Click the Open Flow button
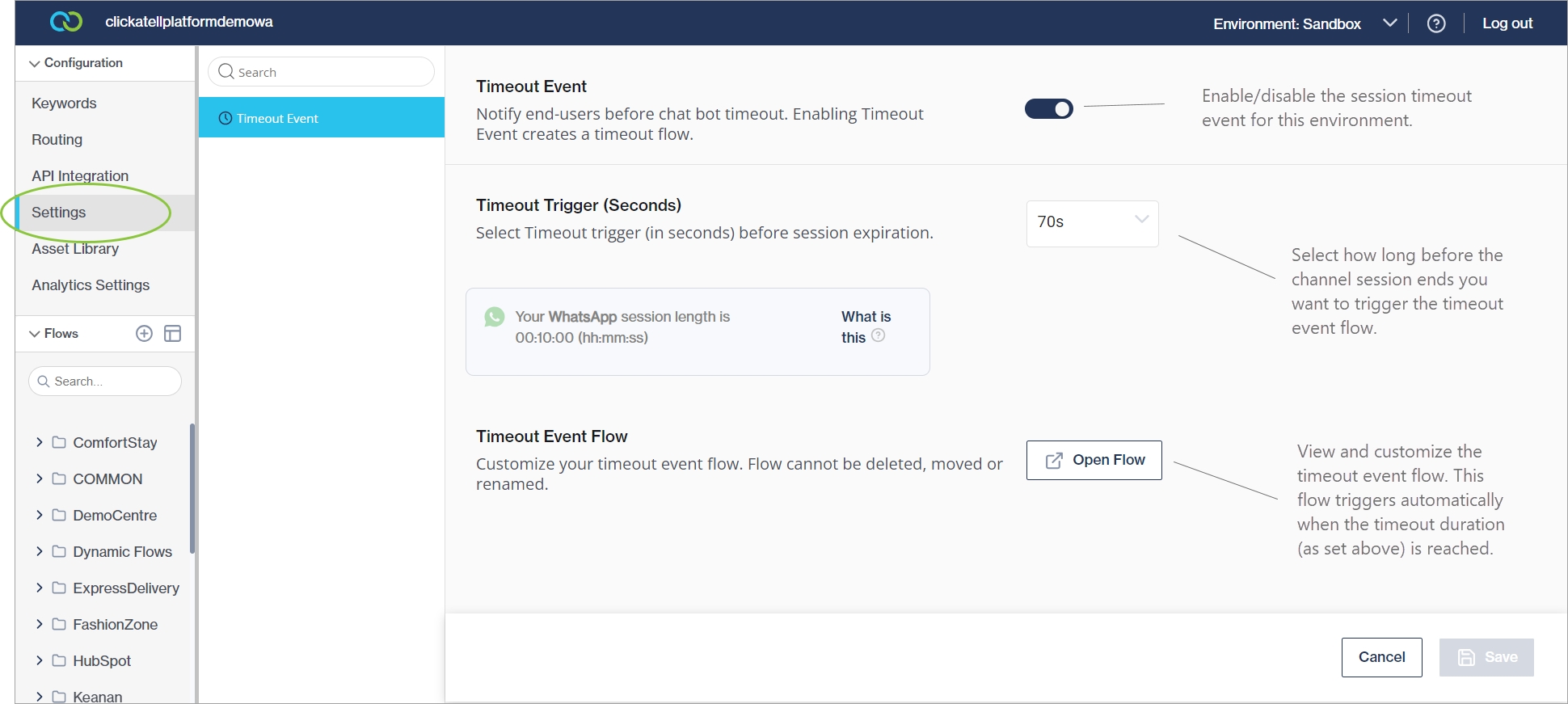The image size is (1568, 704). coord(1094,460)
